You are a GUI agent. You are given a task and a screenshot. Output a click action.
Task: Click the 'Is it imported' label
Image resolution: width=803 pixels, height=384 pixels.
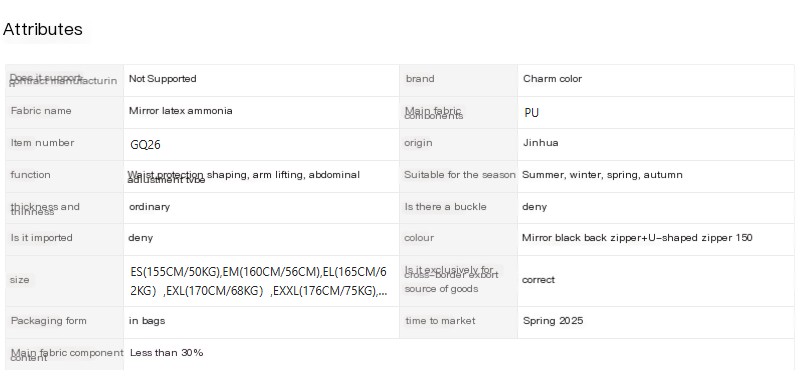click(41, 238)
